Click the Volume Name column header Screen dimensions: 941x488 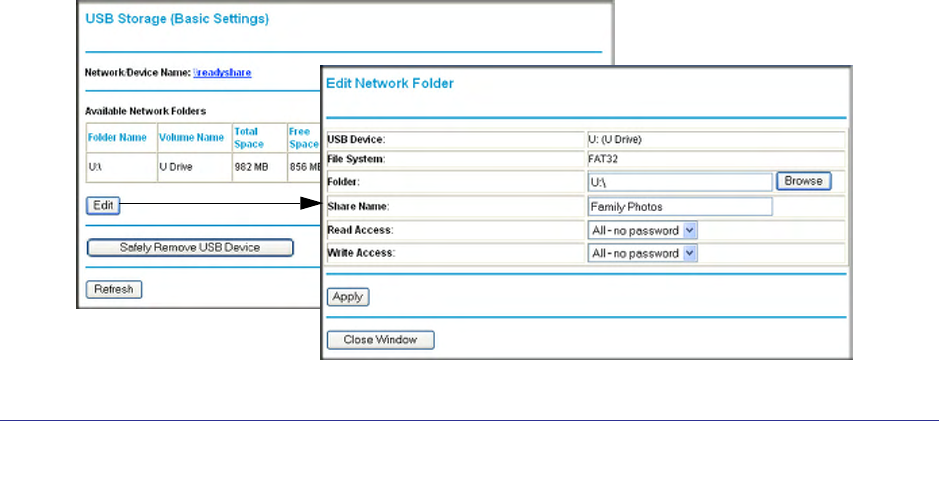(191, 137)
